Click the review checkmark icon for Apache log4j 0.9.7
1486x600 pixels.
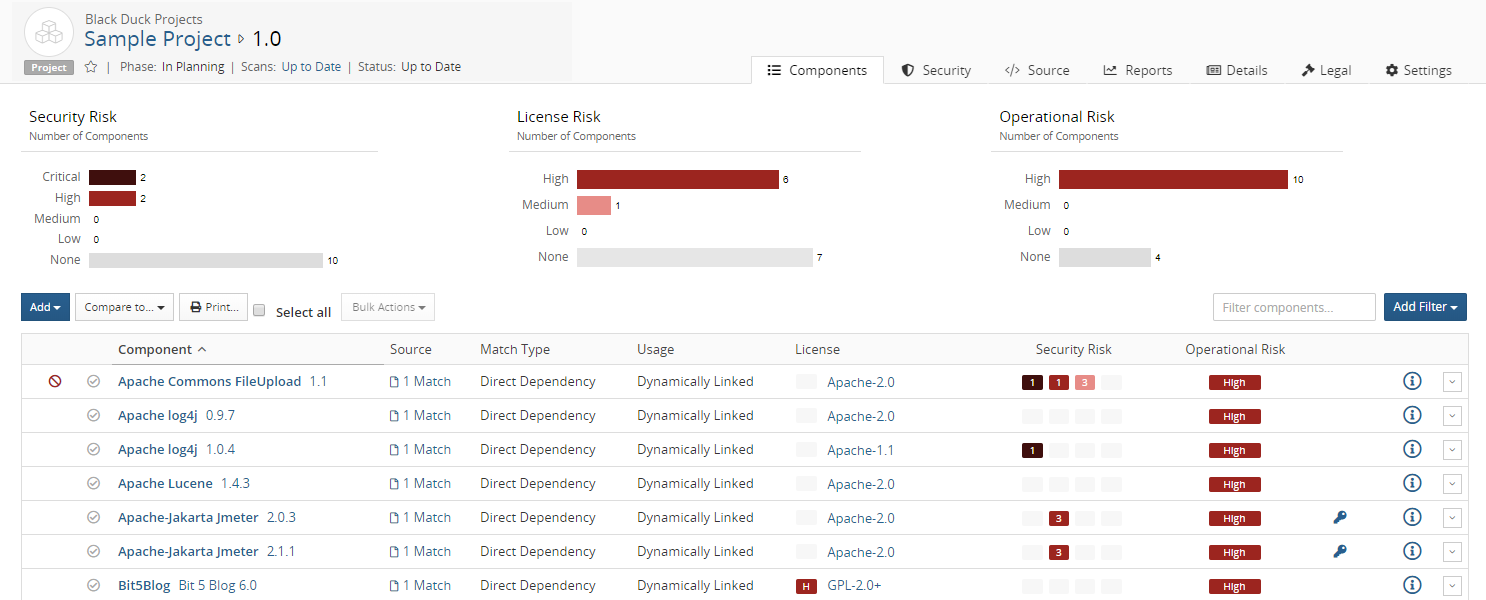tap(94, 415)
